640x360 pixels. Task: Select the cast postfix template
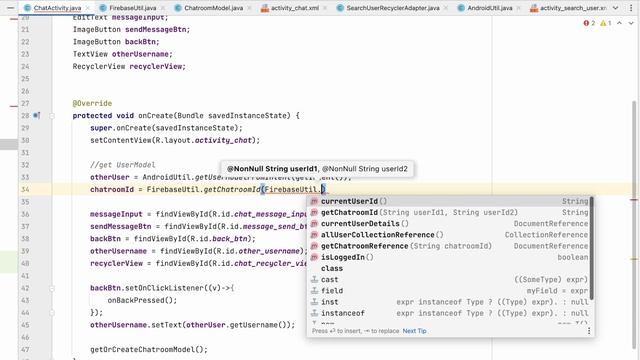(449, 280)
